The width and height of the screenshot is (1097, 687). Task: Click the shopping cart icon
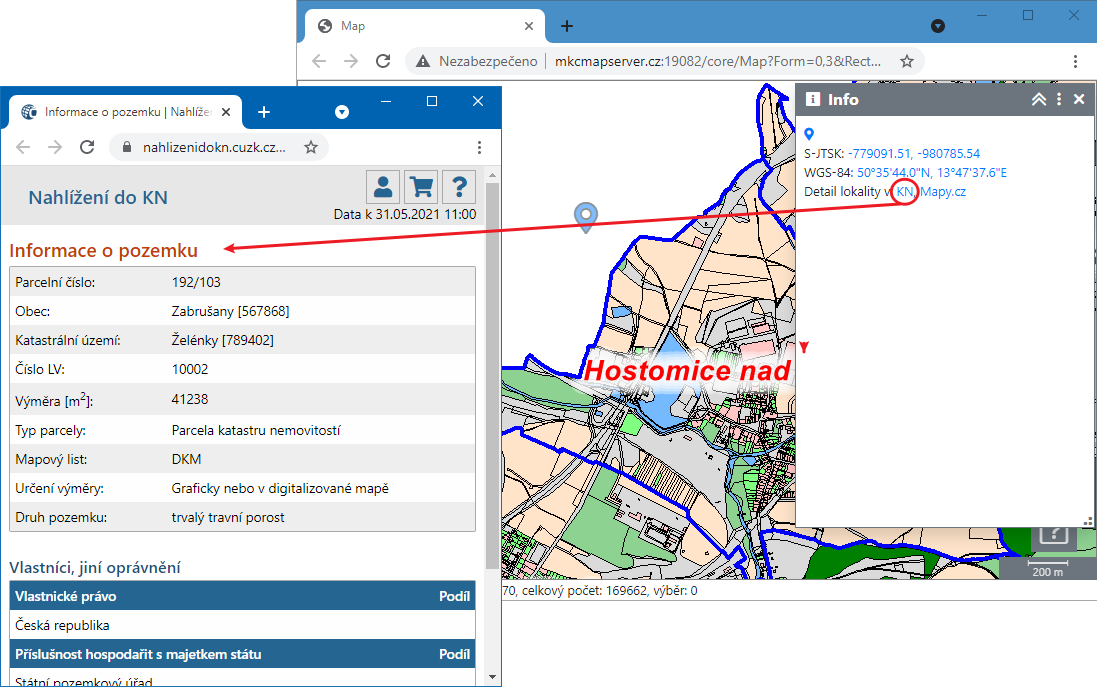click(x=421, y=187)
